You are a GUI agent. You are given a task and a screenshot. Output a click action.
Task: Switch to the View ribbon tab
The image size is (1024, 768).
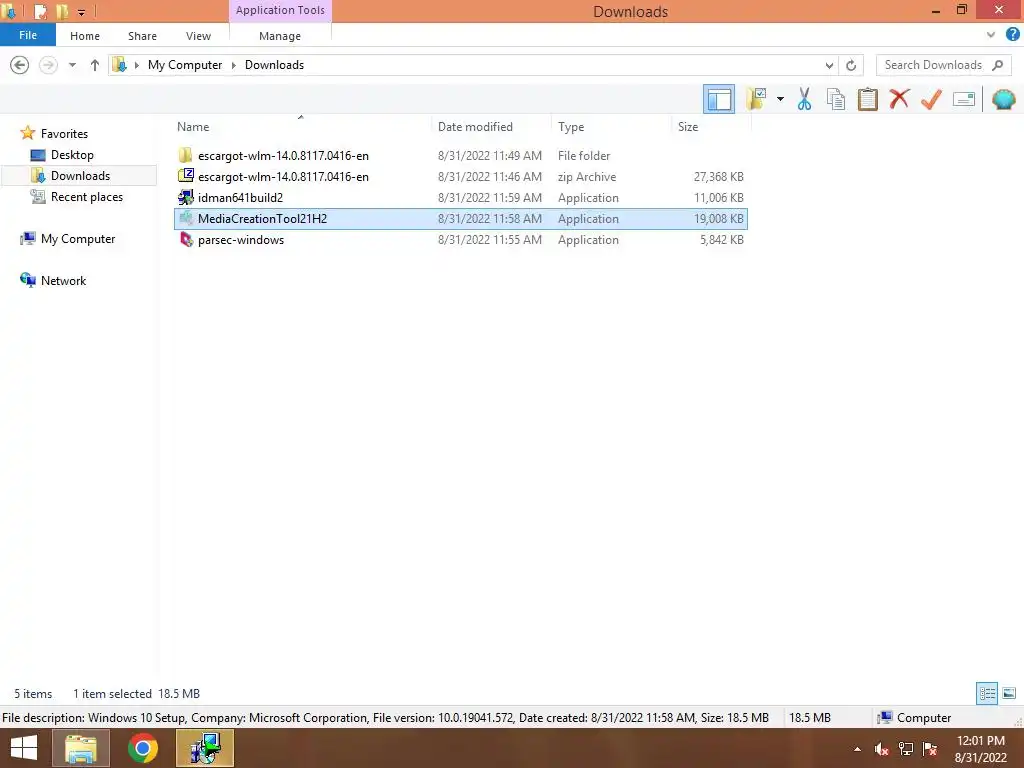click(198, 36)
